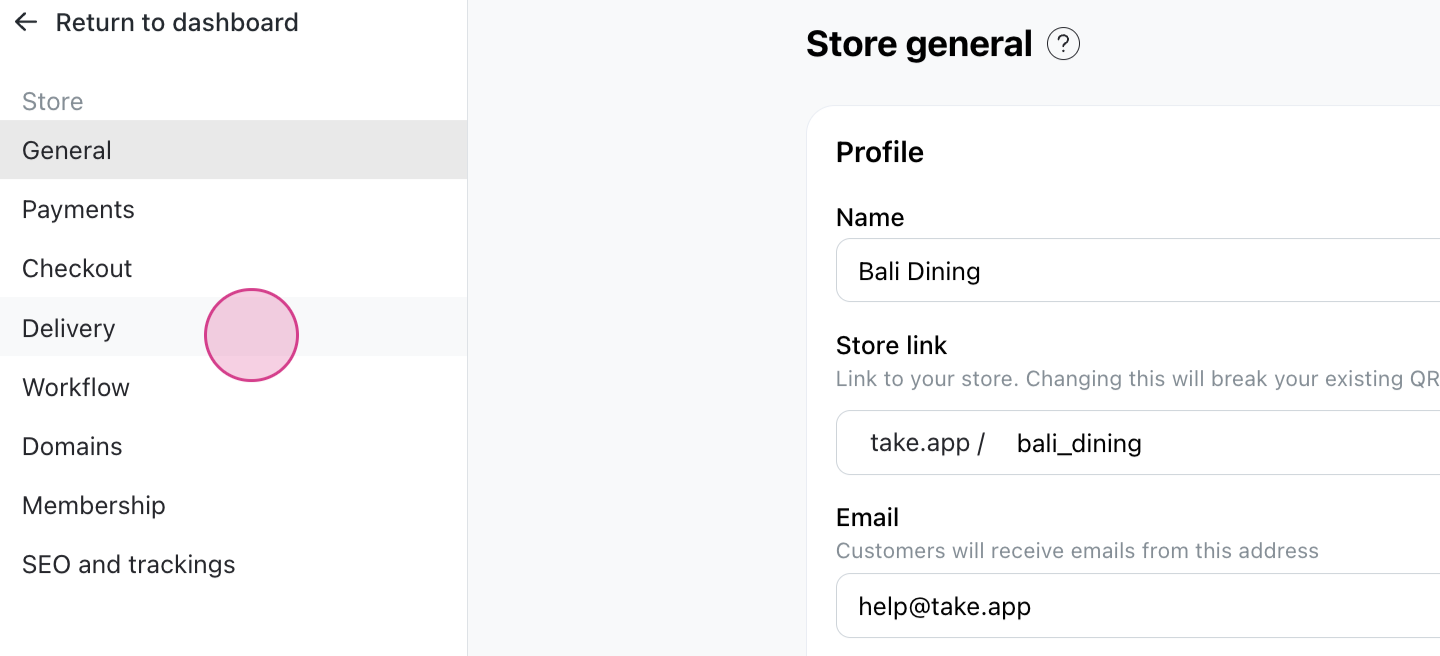Select the General settings menu item
Image resolution: width=1440 pixels, height=656 pixels.
tap(233, 150)
